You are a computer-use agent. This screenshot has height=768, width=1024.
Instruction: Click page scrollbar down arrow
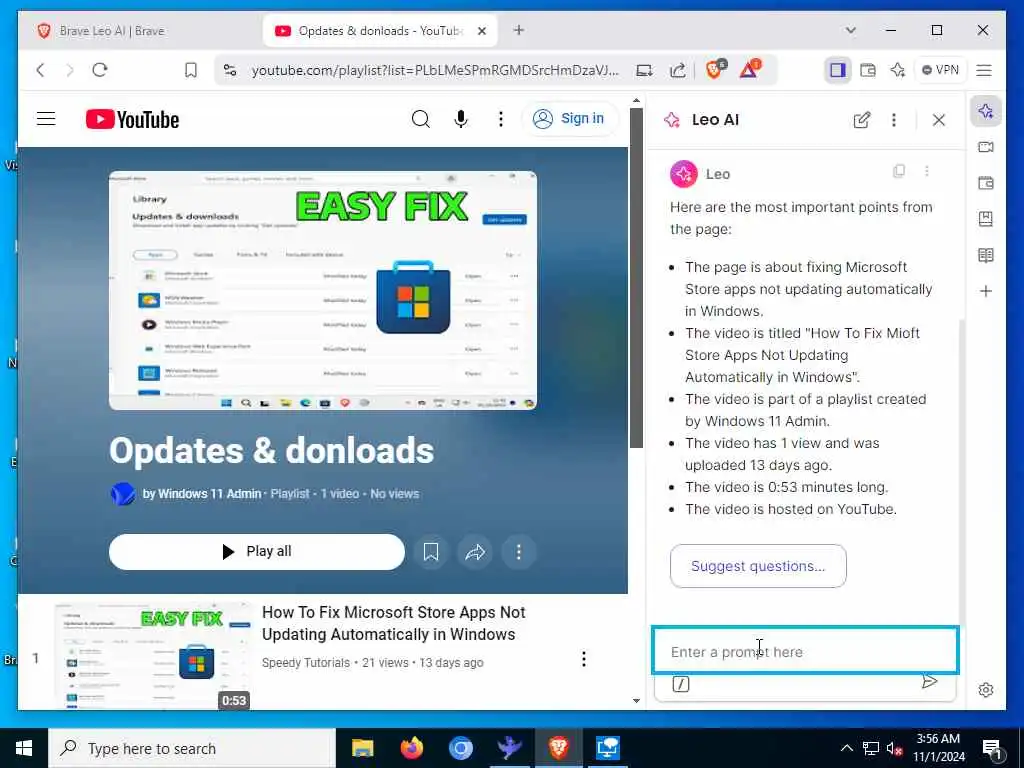[636, 701]
